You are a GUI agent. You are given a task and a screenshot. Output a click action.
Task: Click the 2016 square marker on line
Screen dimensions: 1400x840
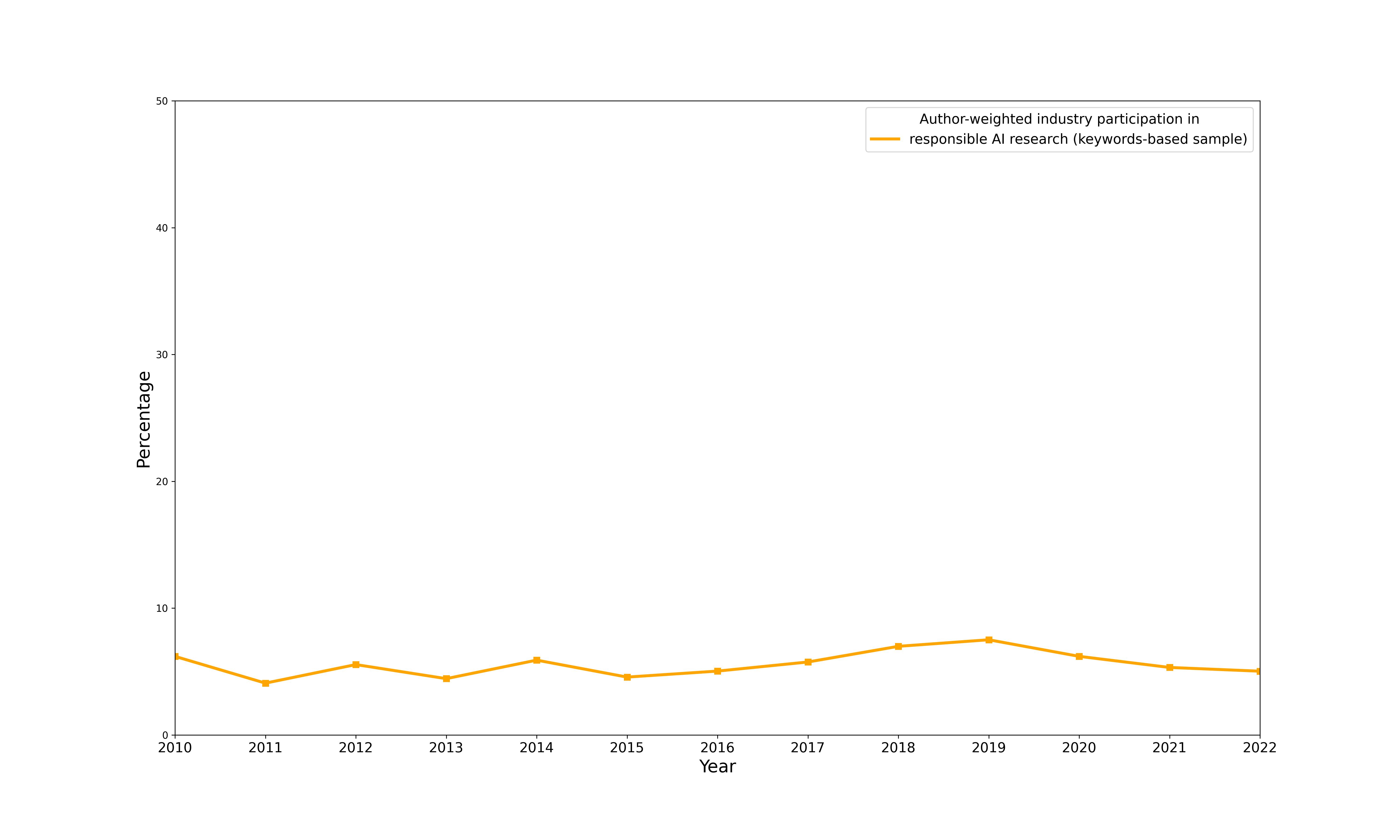pyautogui.click(x=717, y=671)
